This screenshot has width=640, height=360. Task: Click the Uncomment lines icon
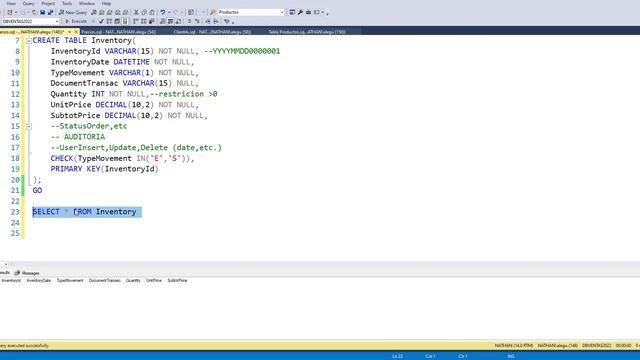[197, 21]
